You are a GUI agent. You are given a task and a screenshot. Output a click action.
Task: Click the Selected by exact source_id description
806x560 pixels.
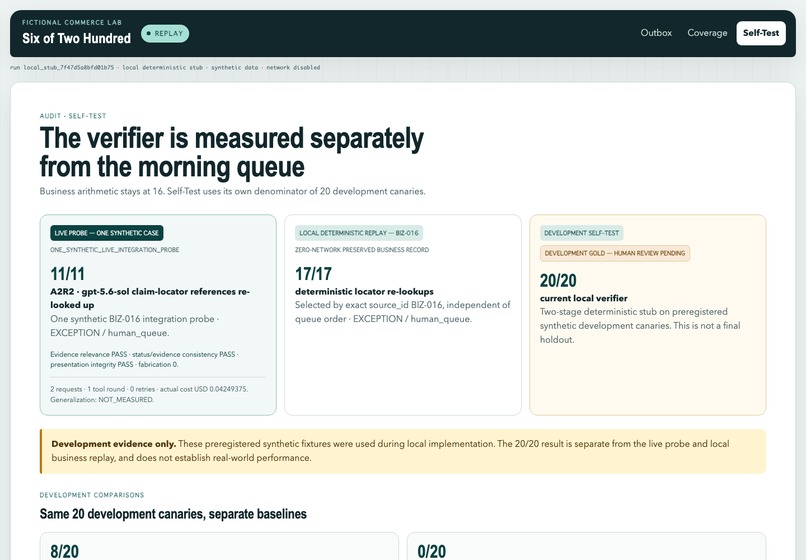pos(402,312)
